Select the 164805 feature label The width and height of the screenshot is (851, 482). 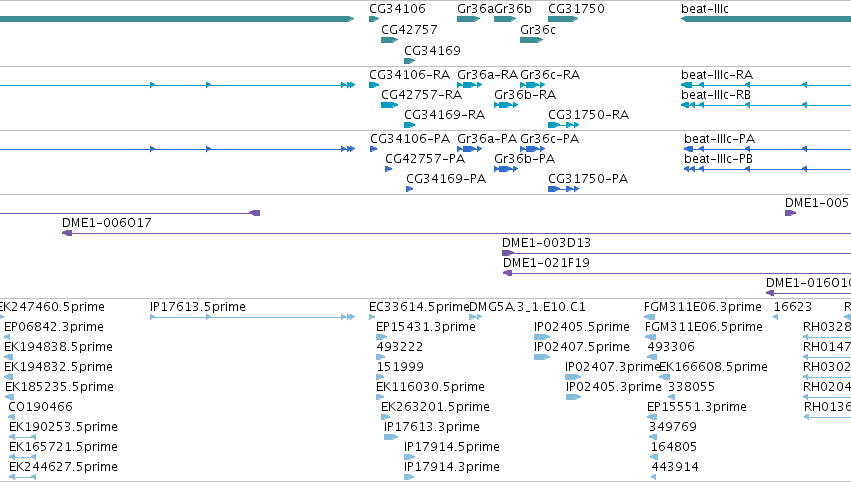pos(674,447)
